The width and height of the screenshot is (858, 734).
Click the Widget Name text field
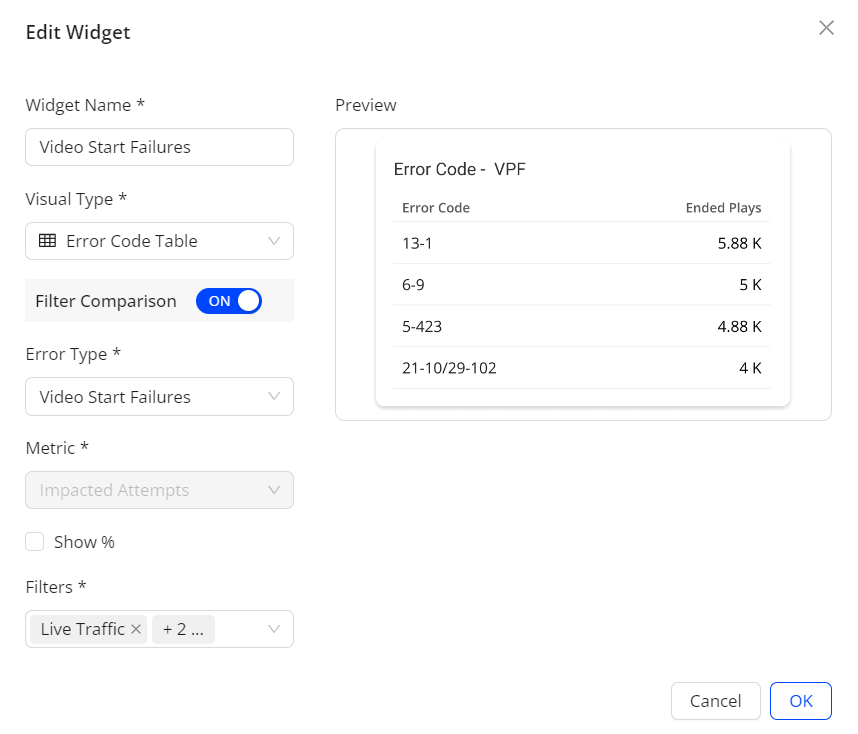tap(159, 147)
